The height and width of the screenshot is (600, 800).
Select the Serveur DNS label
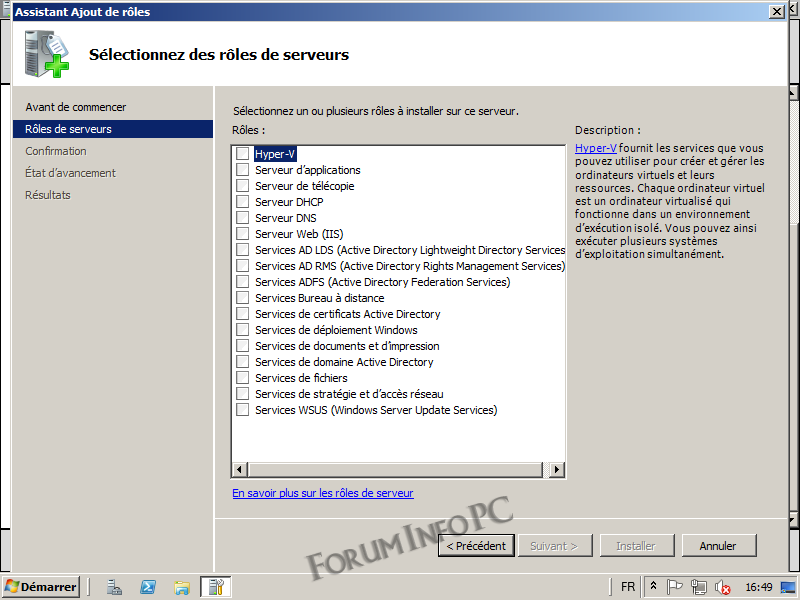(x=286, y=218)
